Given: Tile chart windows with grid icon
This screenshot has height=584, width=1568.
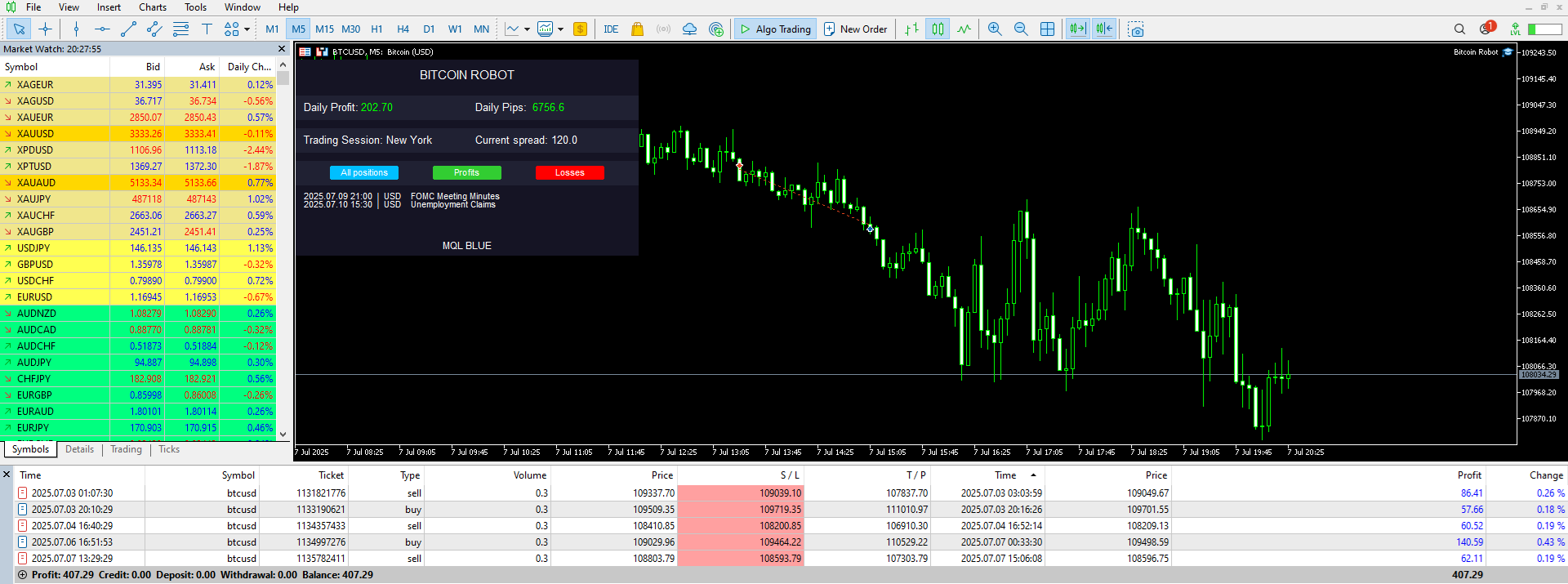Looking at the screenshot, I should 1047,29.
